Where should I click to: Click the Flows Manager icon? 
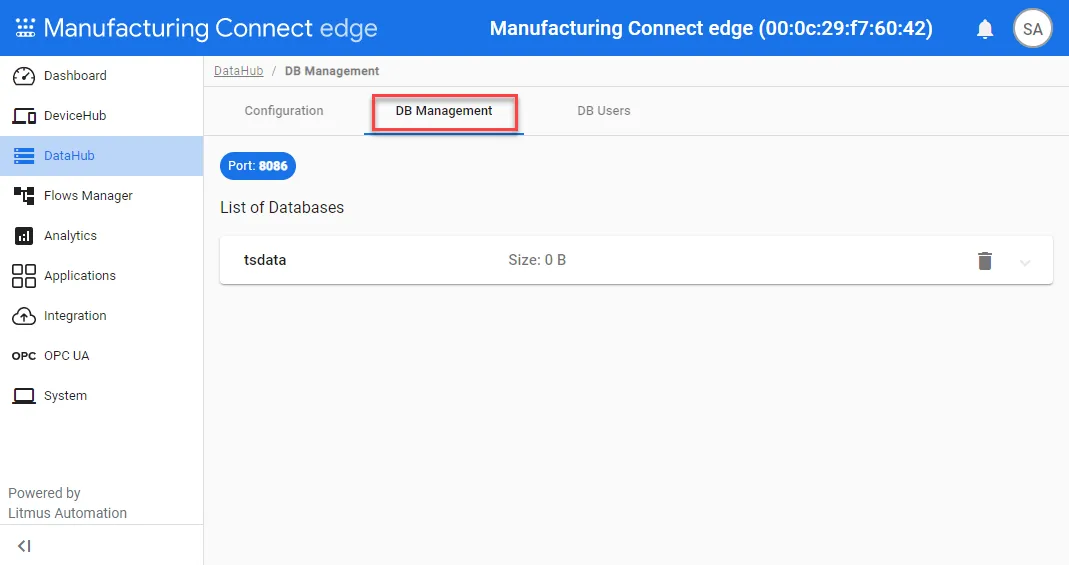24,196
